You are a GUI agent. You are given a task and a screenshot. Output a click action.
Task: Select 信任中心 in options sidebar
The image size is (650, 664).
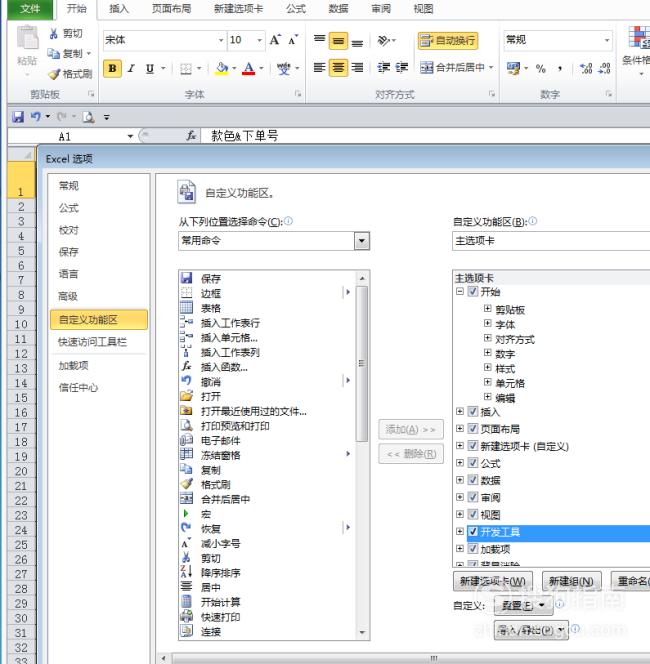point(78,387)
